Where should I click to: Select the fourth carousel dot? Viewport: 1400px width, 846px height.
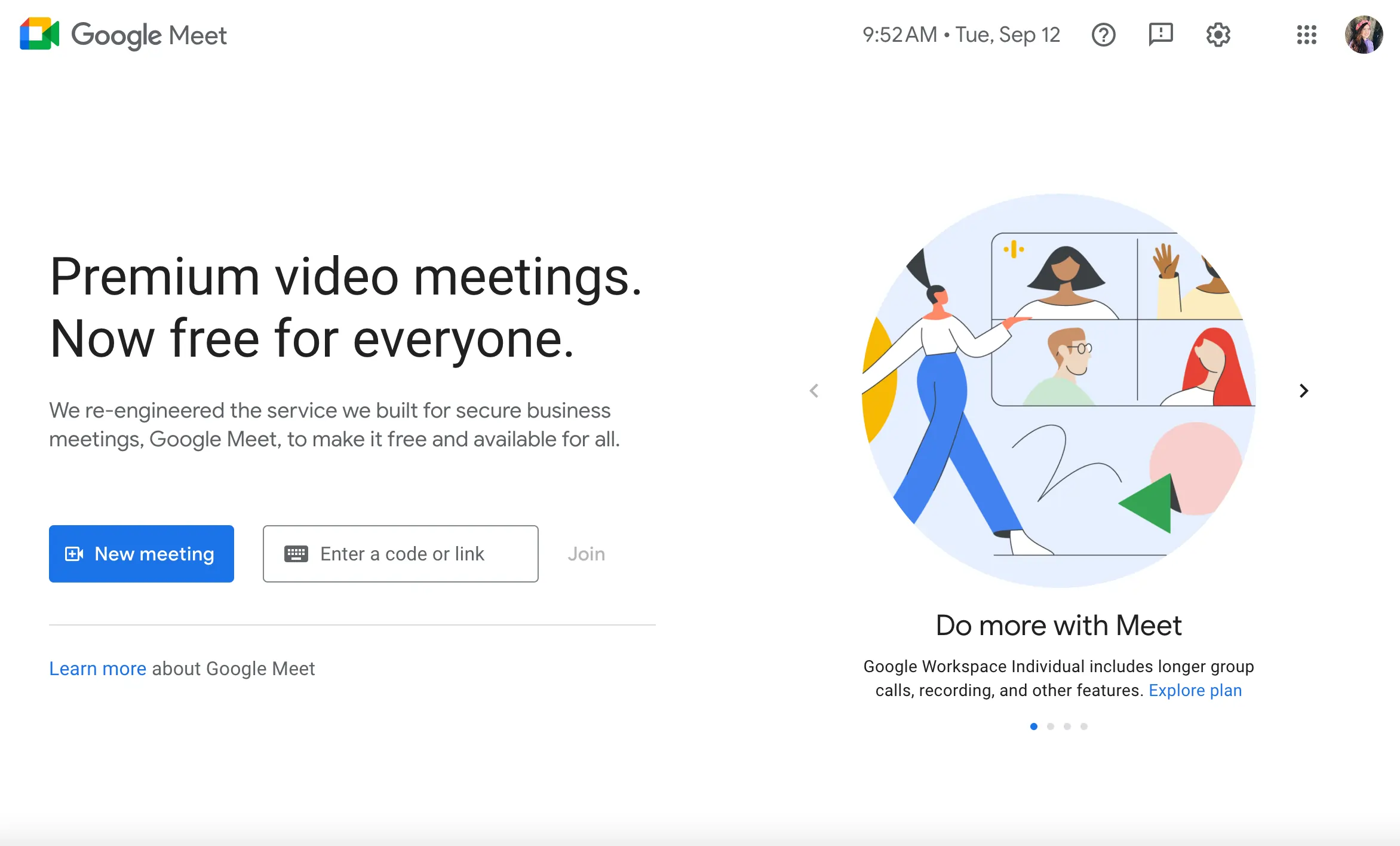click(x=1084, y=726)
